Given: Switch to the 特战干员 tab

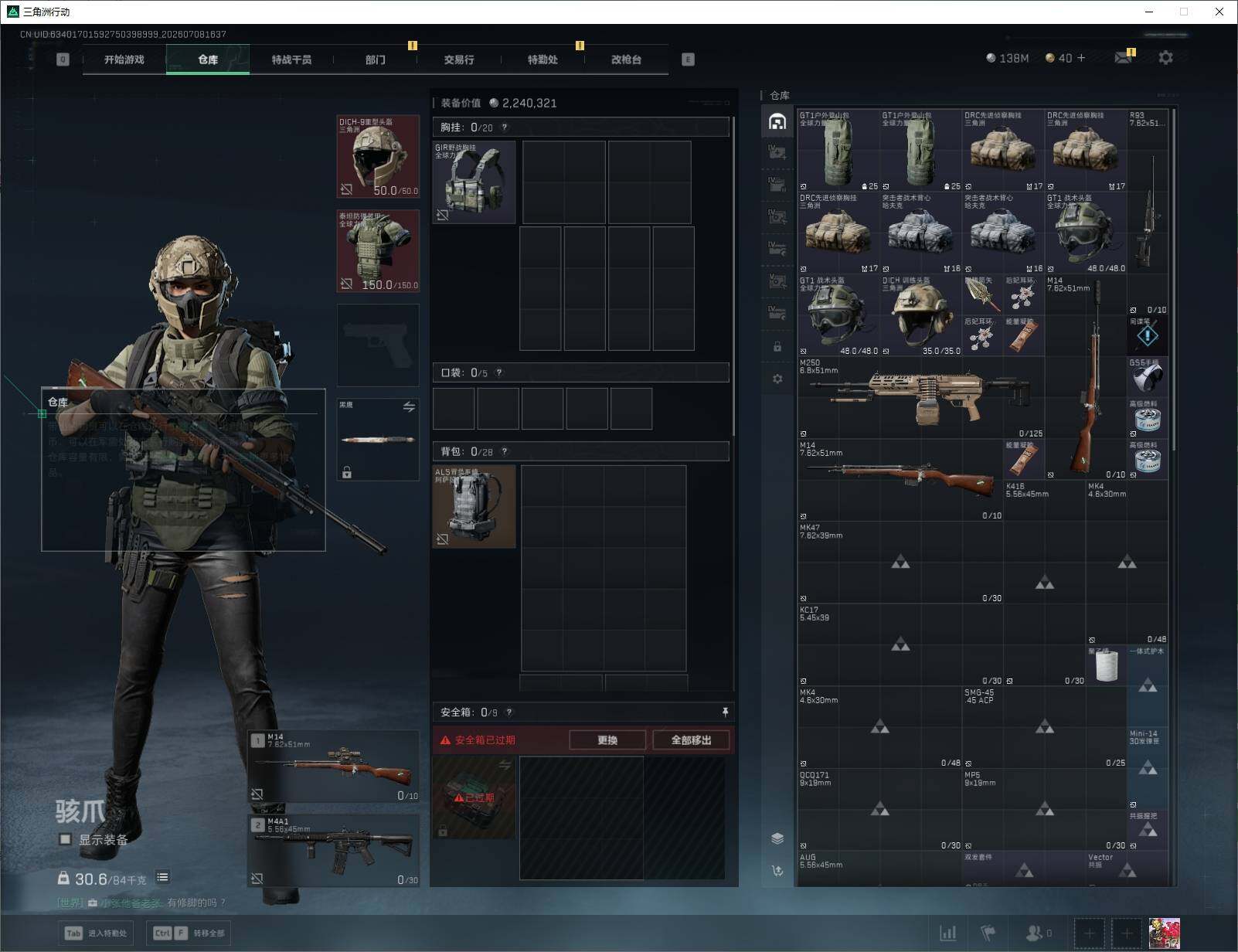Looking at the screenshot, I should pos(291,59).
